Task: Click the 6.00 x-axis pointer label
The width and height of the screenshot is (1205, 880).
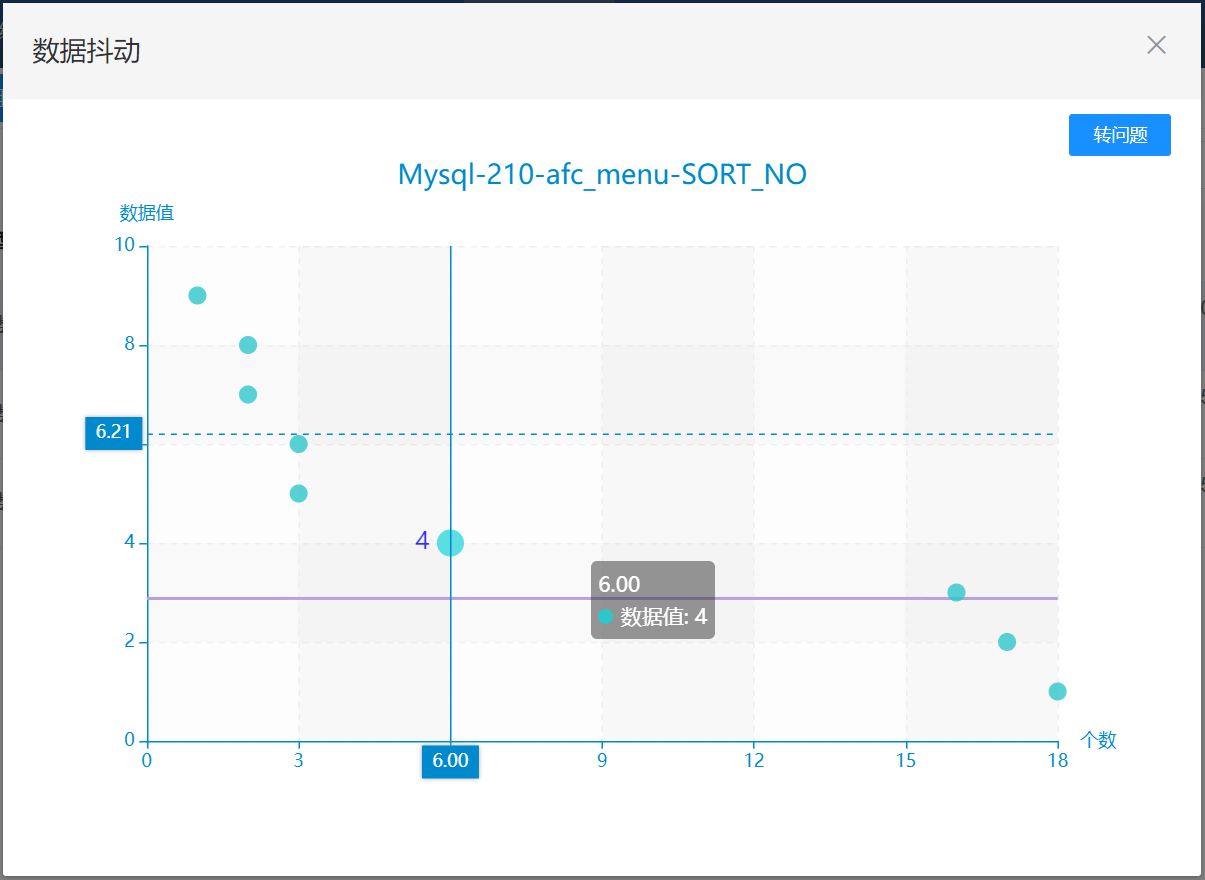Action: [x=450, y=761]
